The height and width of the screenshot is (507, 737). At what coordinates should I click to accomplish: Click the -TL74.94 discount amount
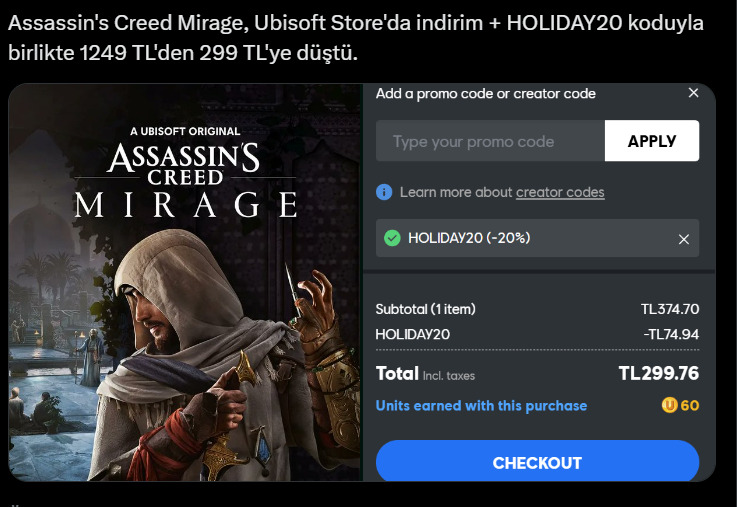[671, 334]
